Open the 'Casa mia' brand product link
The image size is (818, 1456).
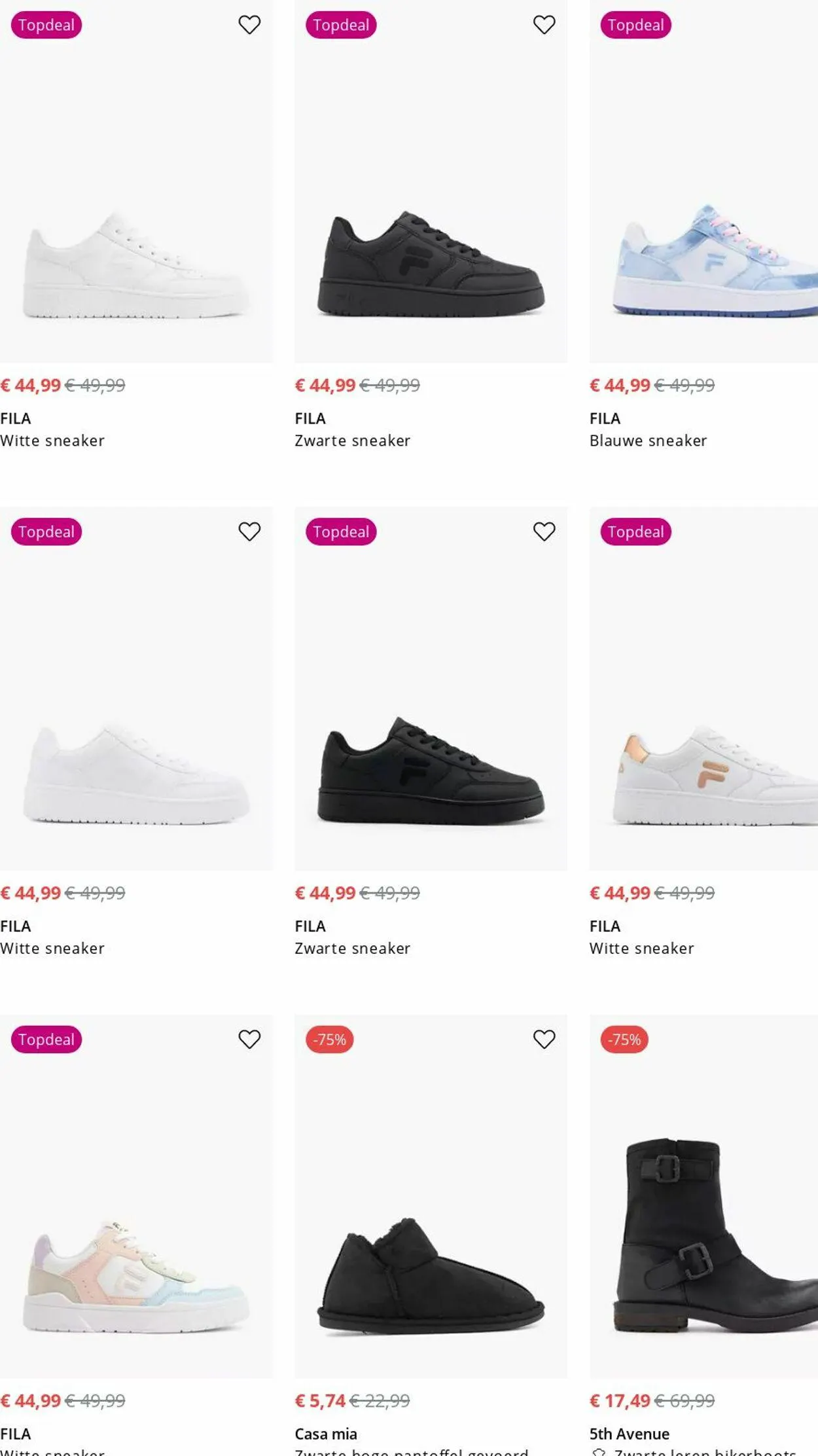pos(326,1434)
